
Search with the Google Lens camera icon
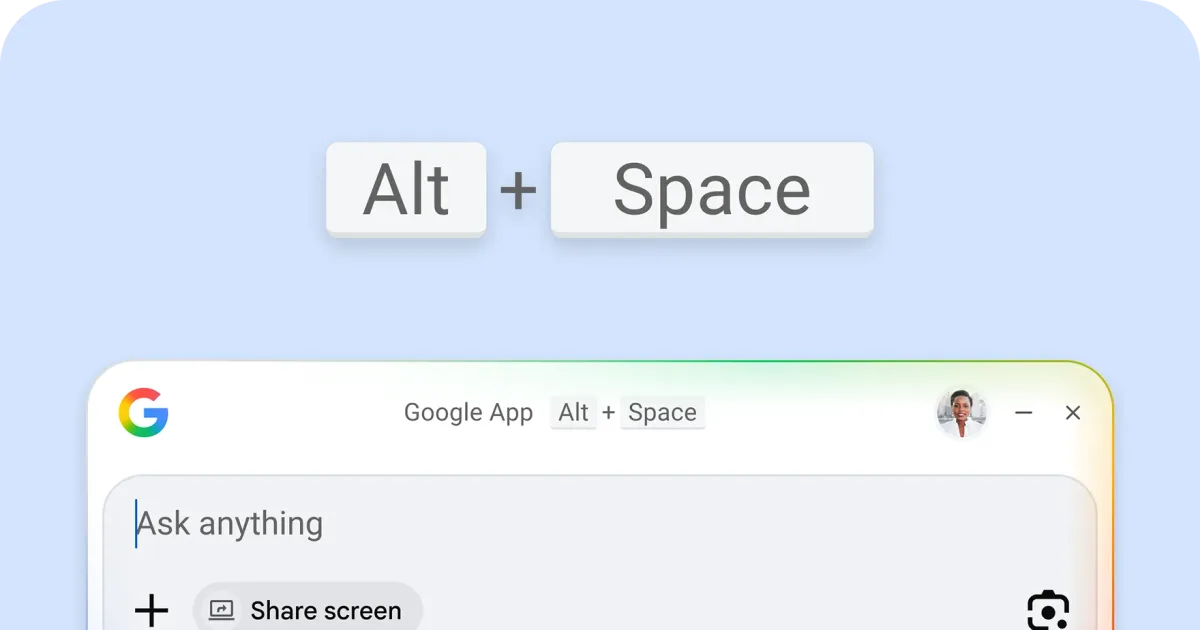click(1048, 610)
